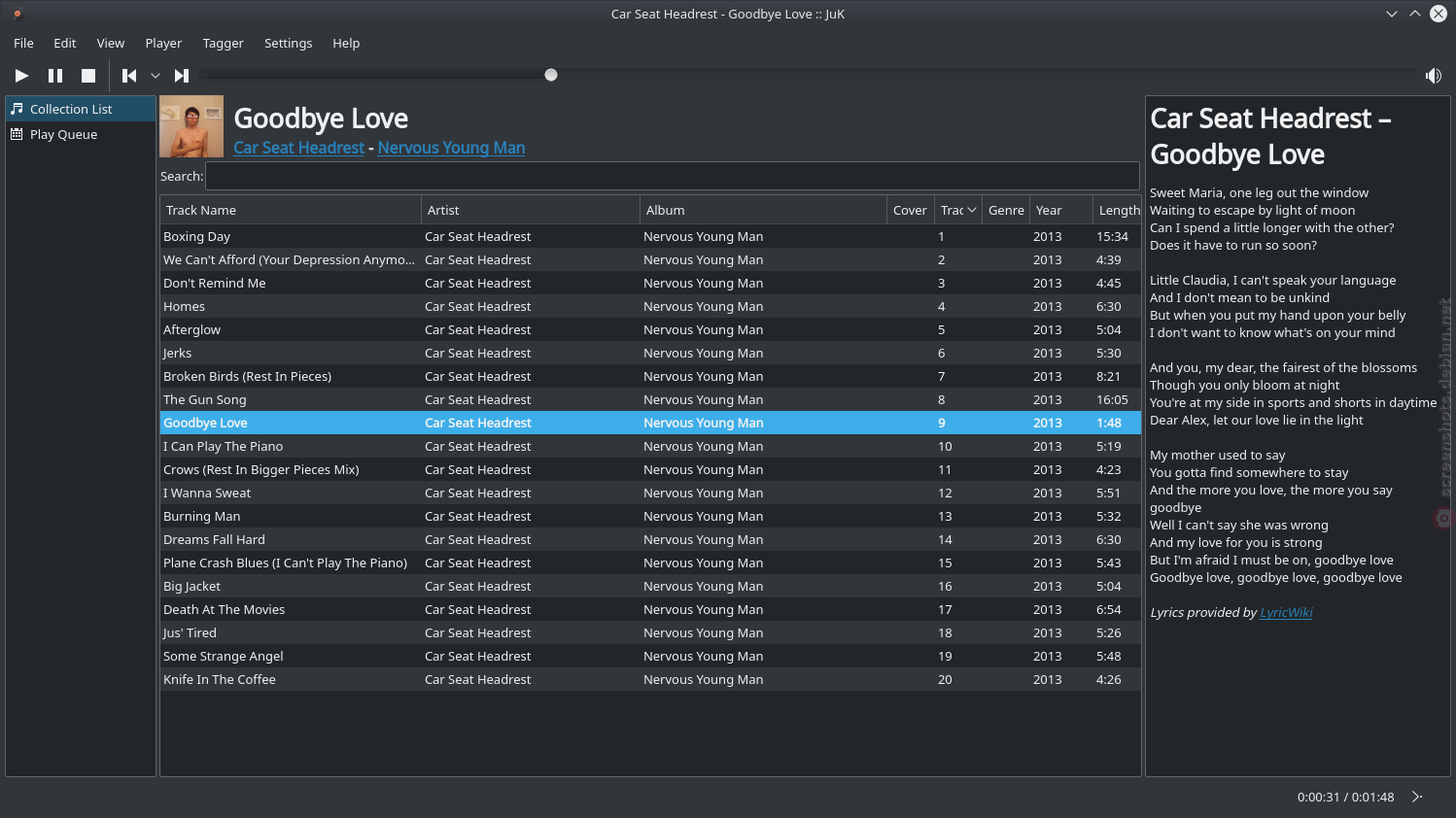
Task: Click the arrow icon beside the time display
Action: 1417,797
